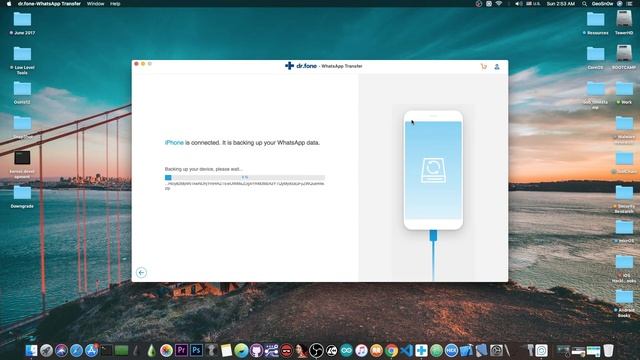Open iTunes from the dock
640x360 pixels.
point(361,350)
